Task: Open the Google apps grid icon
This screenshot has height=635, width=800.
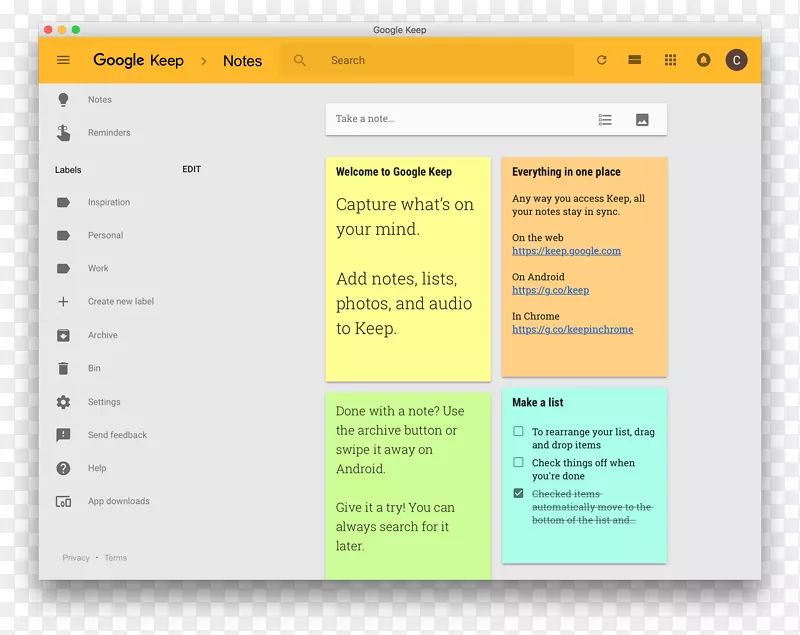Action: pyautogui.click(x=670, y=60)
